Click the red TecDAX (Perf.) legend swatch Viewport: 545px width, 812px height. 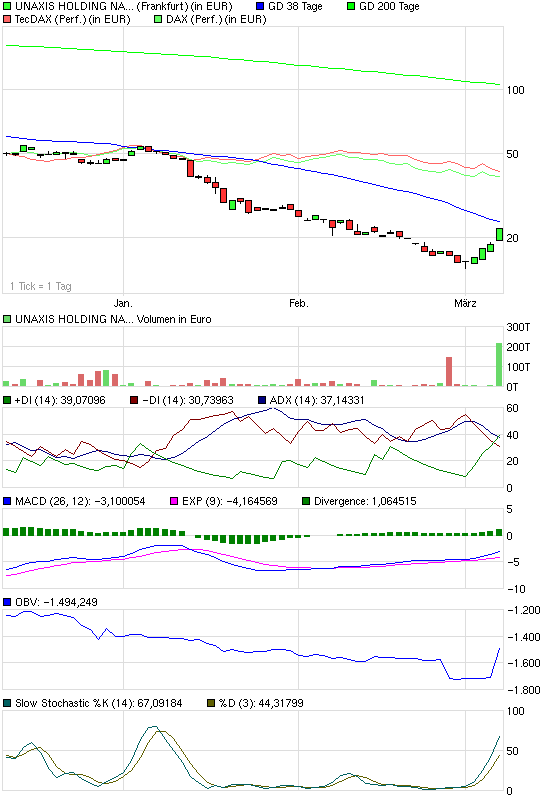[7, 20]
